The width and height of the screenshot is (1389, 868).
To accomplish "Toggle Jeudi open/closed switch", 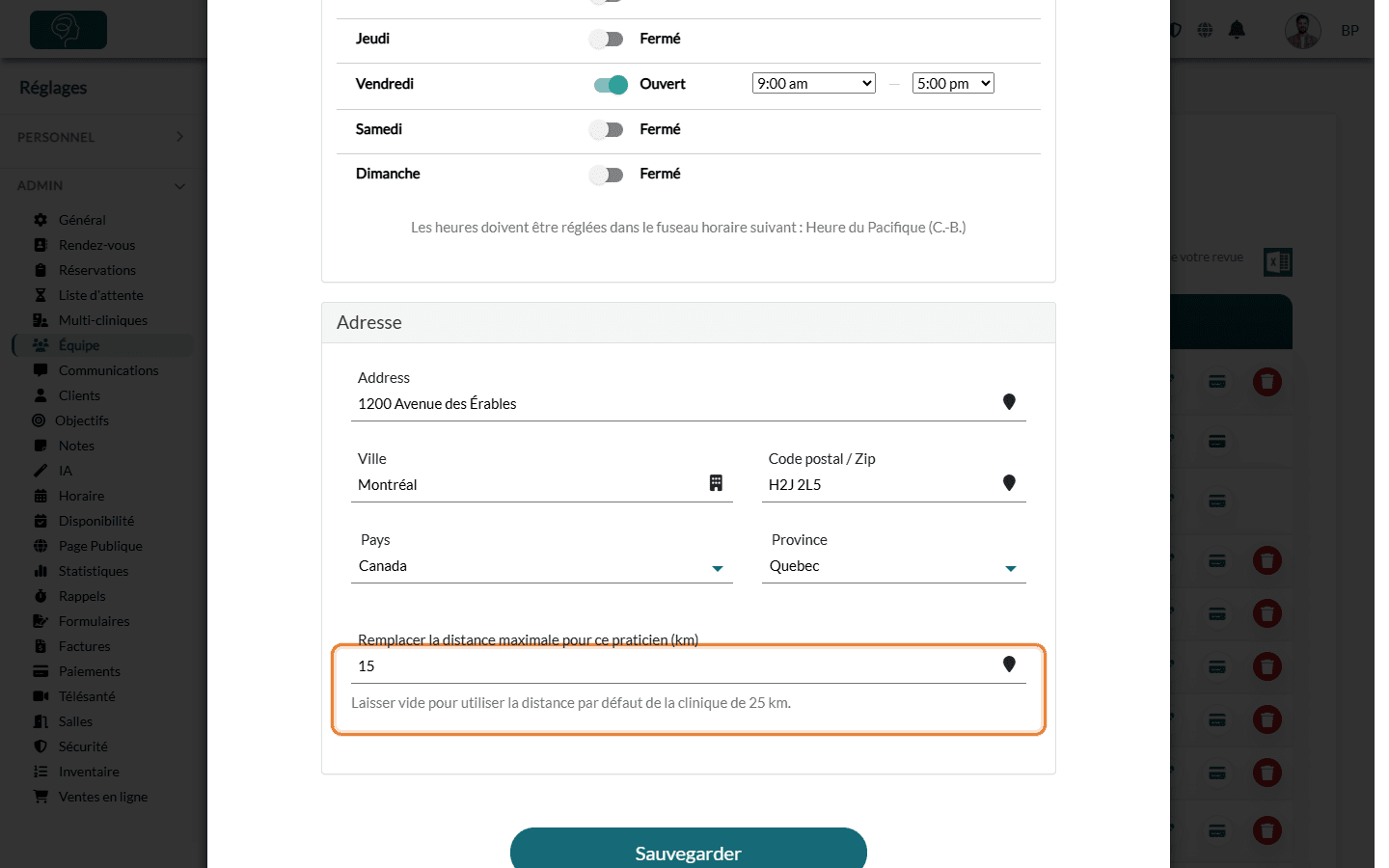I will click(607, 40).
